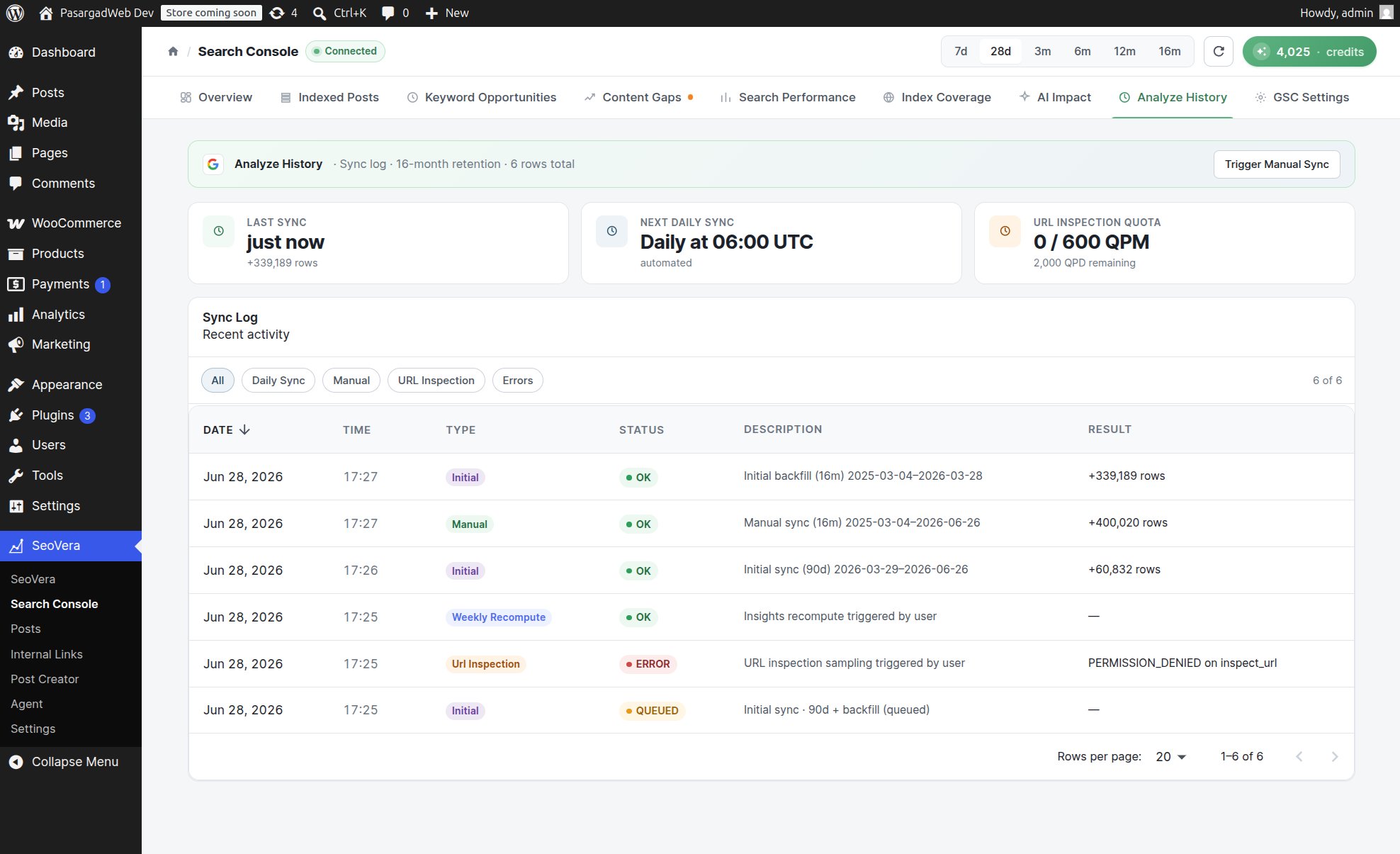
Task: Click the Collapse Menu arrow icon
Action: 16,762
